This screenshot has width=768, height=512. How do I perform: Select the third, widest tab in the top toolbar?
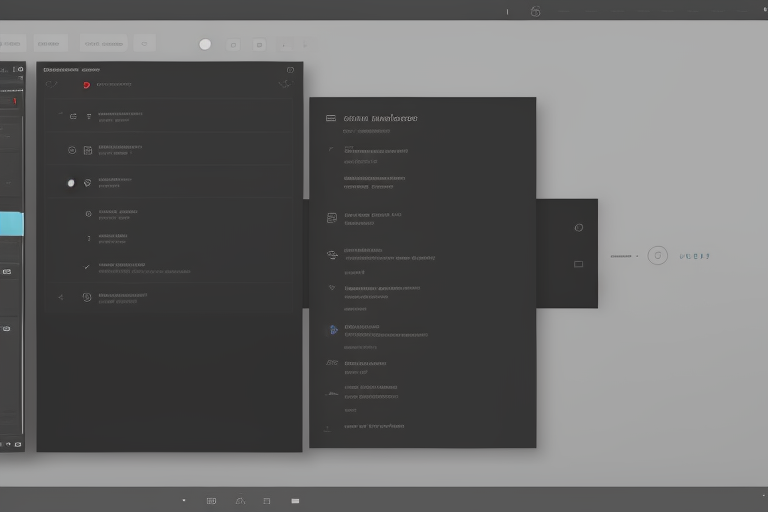point(104,44)
